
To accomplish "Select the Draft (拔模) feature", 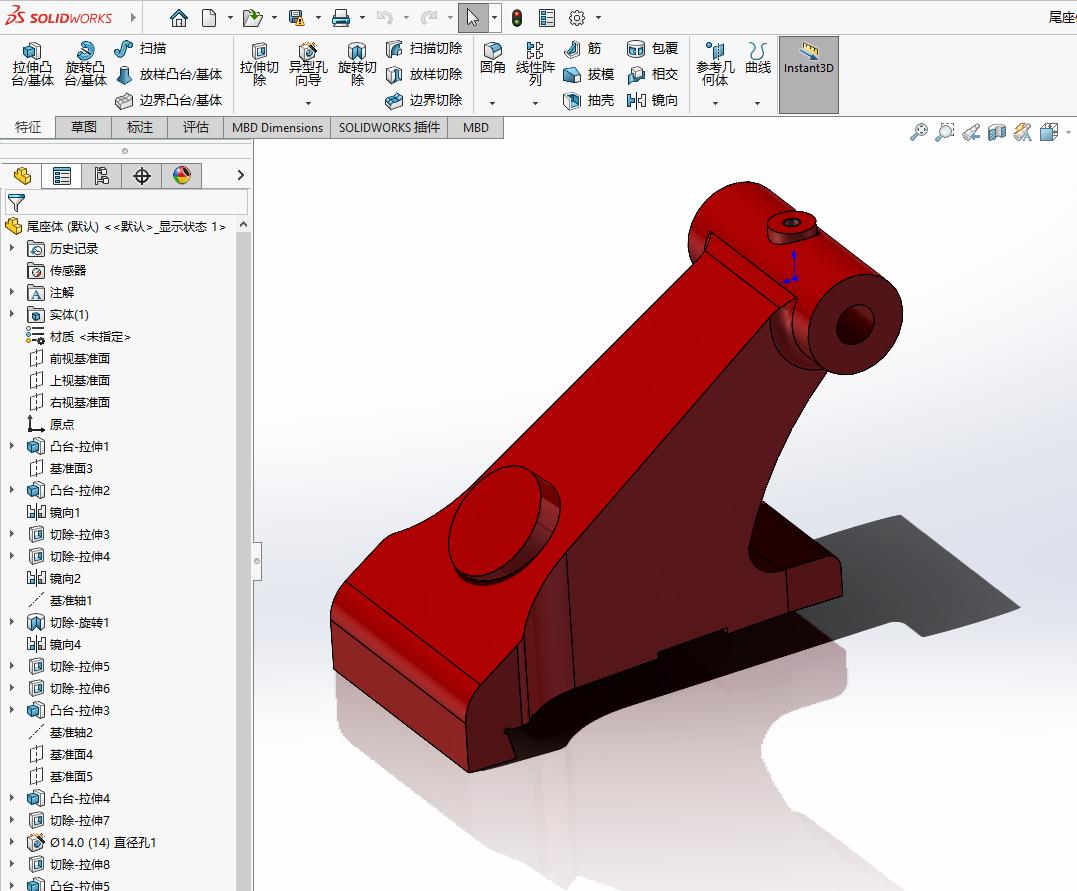I will [x=588, y=74].
